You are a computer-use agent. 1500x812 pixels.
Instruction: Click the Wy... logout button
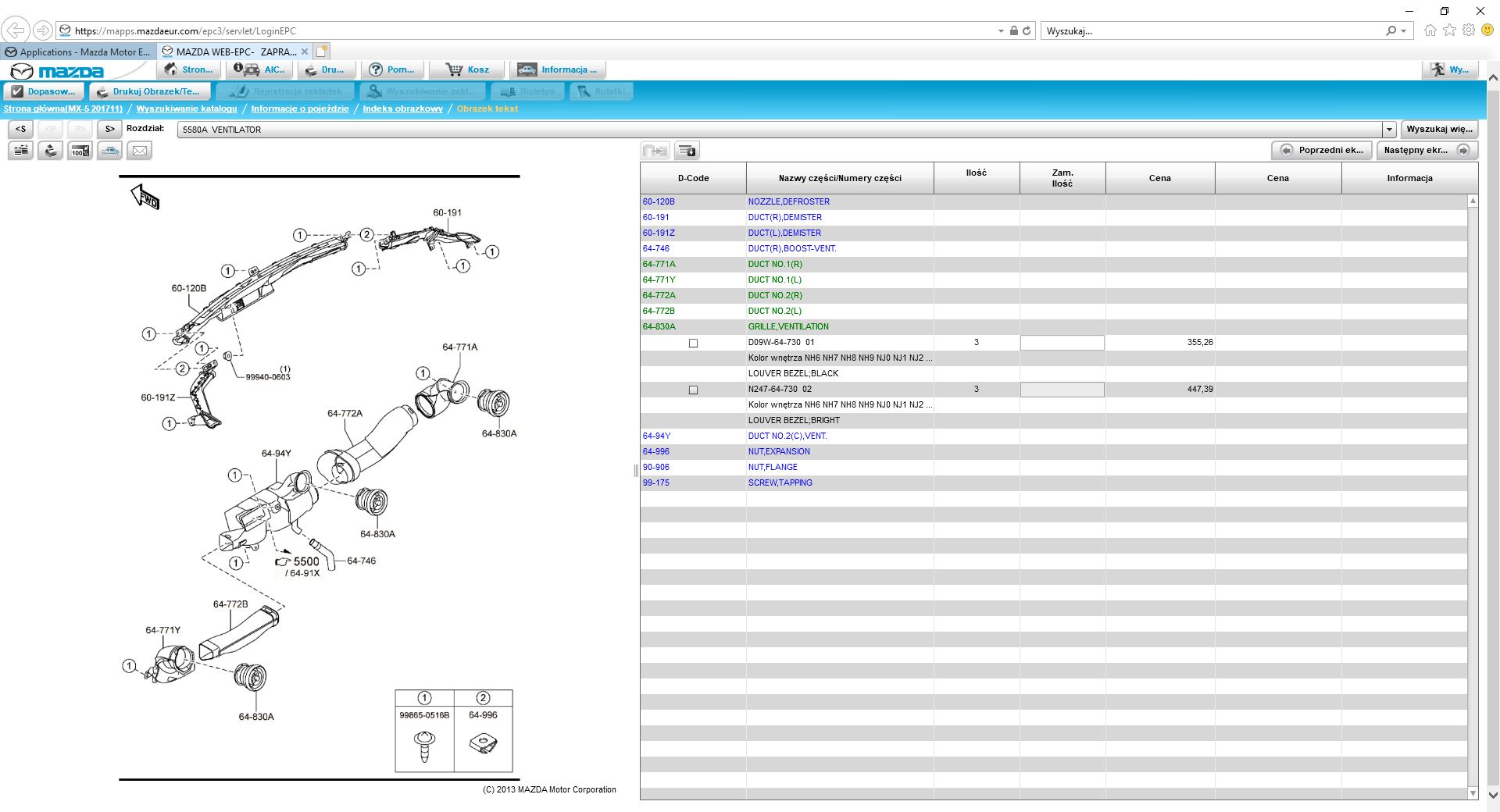pos(1449,69)
